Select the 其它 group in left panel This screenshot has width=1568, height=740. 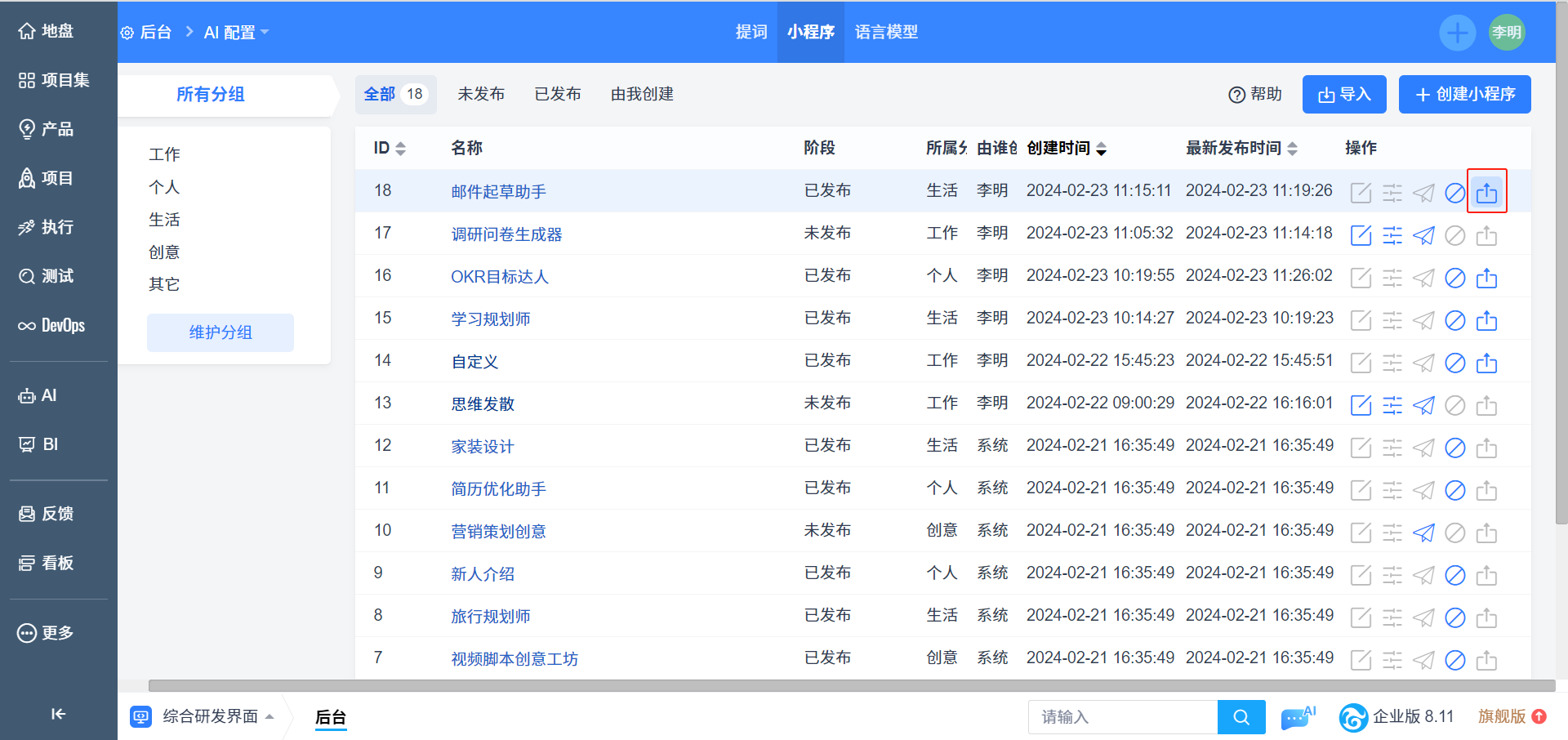point(164,284)
